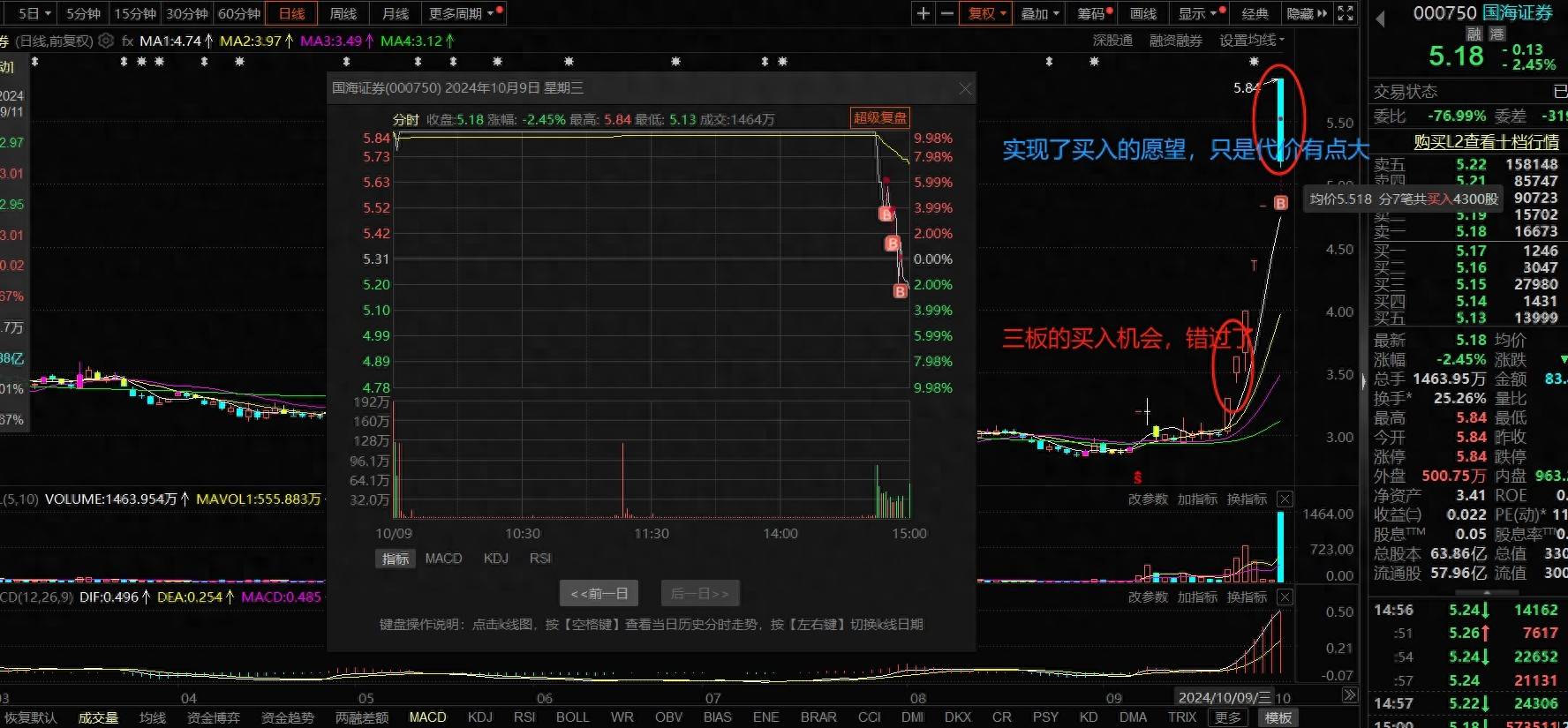Close the MACD indicator panel with X
1568x728 pixels.
1285,597
